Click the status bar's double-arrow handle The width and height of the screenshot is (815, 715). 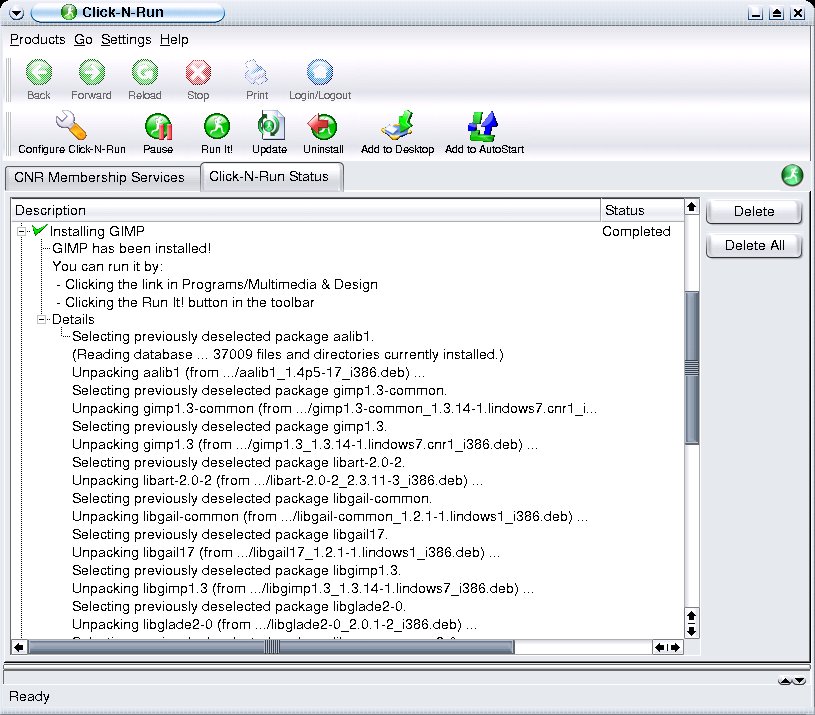[791, 681]
